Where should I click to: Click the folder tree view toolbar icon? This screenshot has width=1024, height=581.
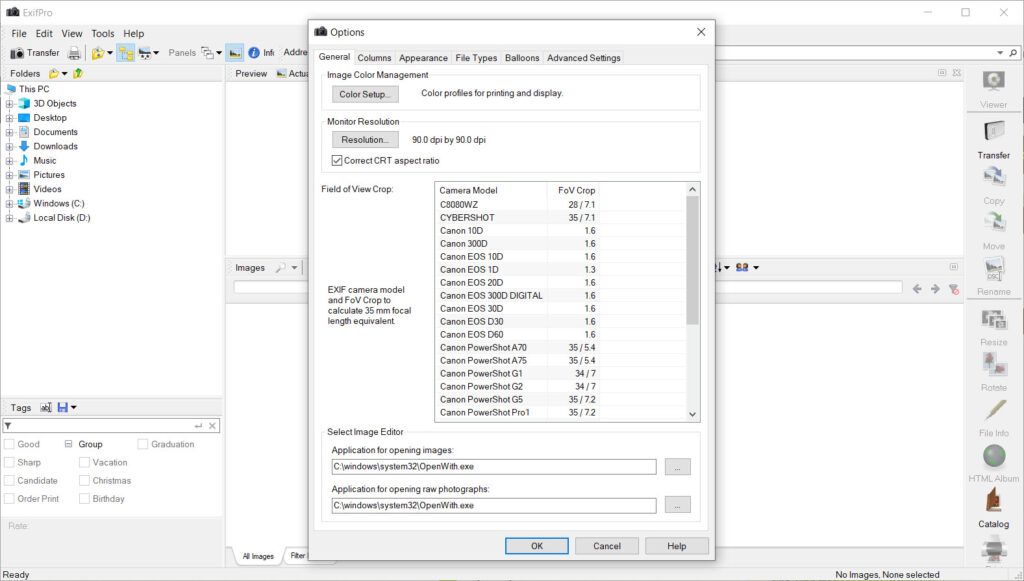125,53
